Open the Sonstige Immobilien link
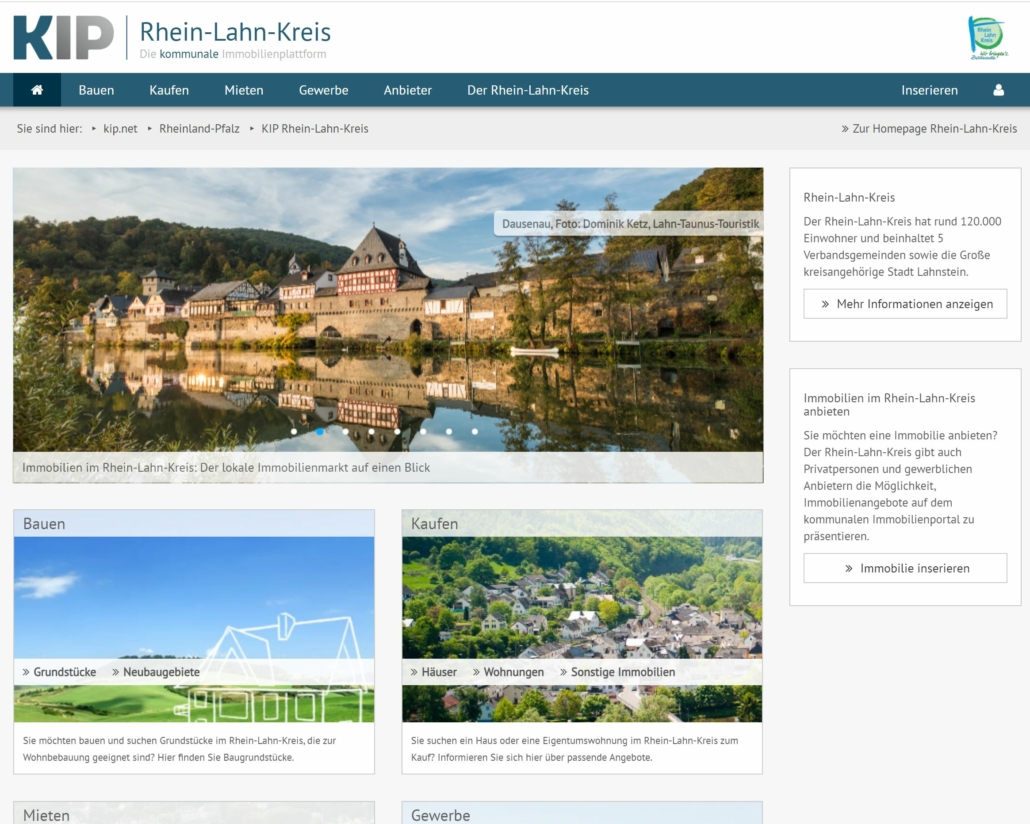The width and height of the screenshot is (1030, 824). (617, 672)
